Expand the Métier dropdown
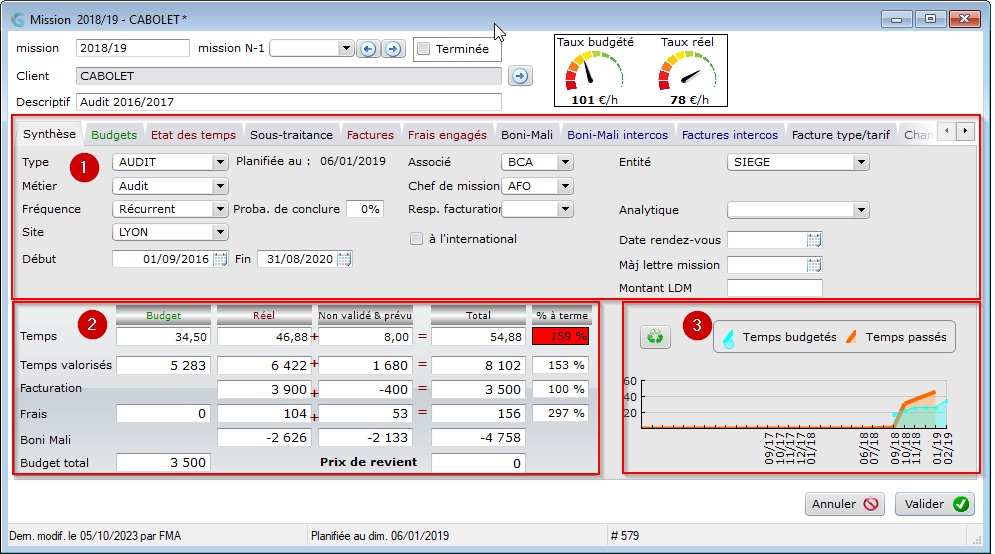Viewport: 995px width, 554px height. [x=220, y=186]
